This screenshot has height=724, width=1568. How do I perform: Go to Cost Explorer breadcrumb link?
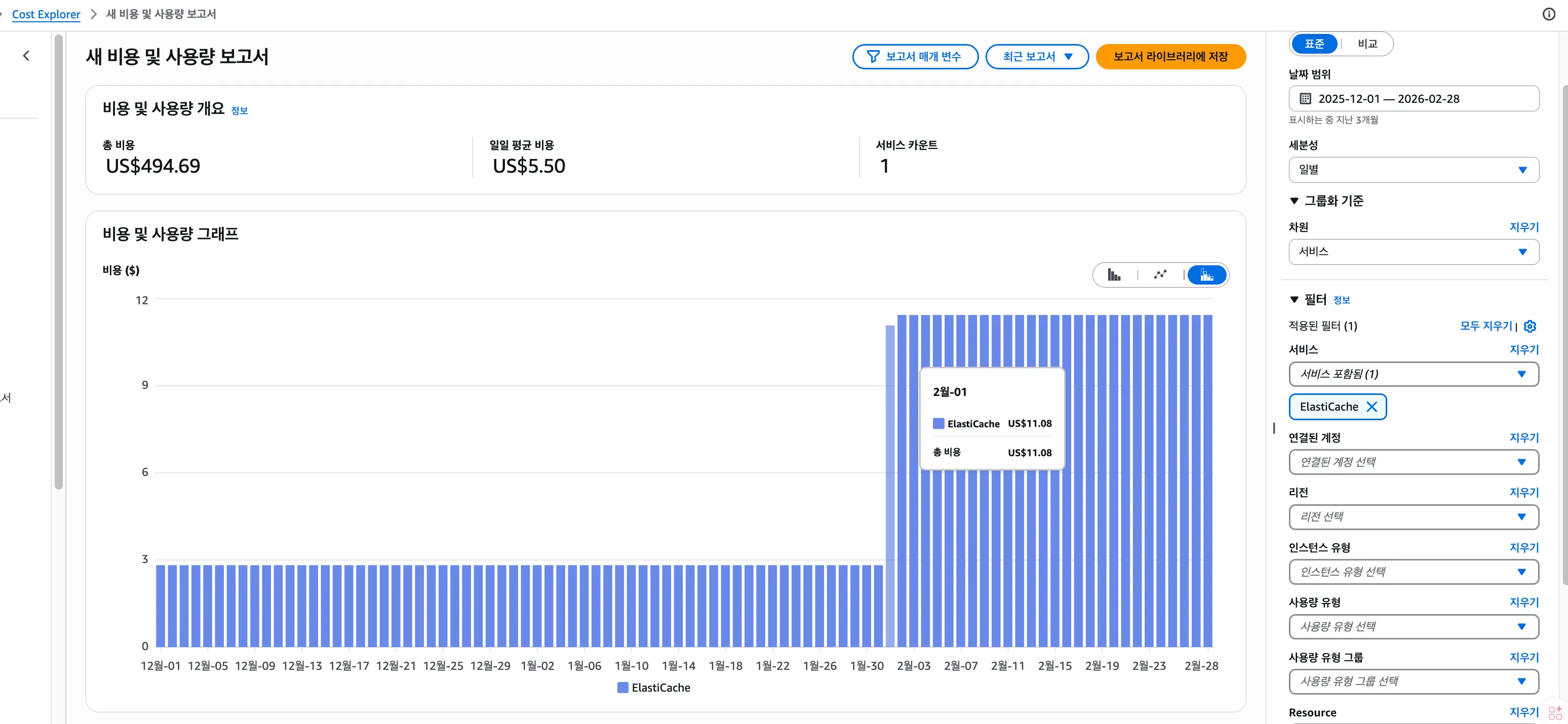coord(46,14)
